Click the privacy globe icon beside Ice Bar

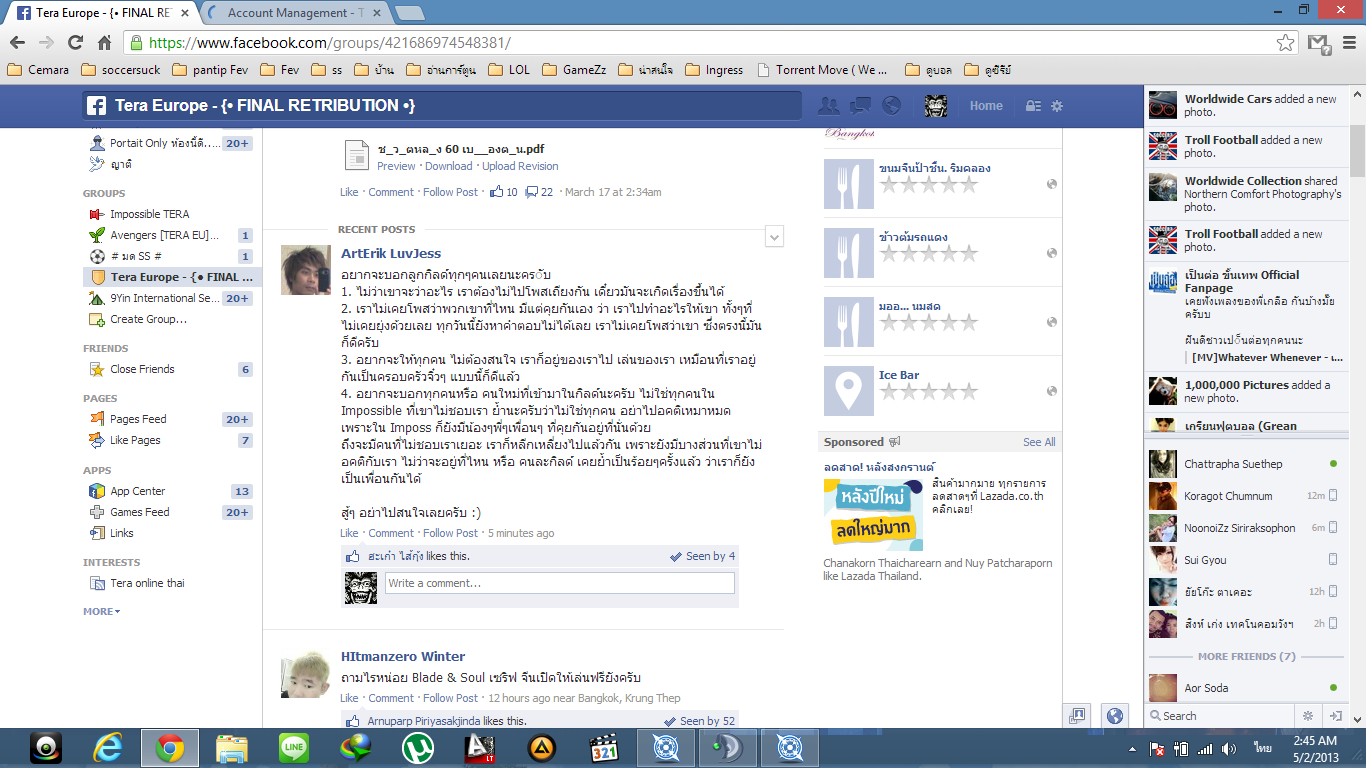[x=1052, y=391]
